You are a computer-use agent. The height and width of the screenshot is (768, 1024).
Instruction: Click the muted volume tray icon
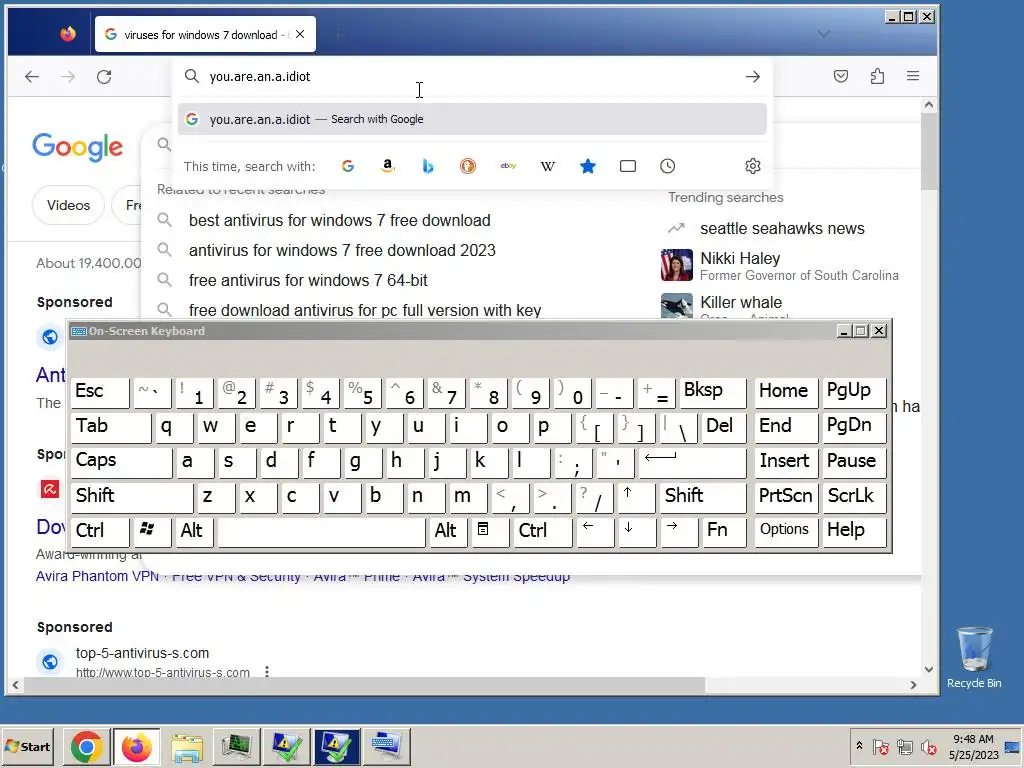(x=928, y=747)
